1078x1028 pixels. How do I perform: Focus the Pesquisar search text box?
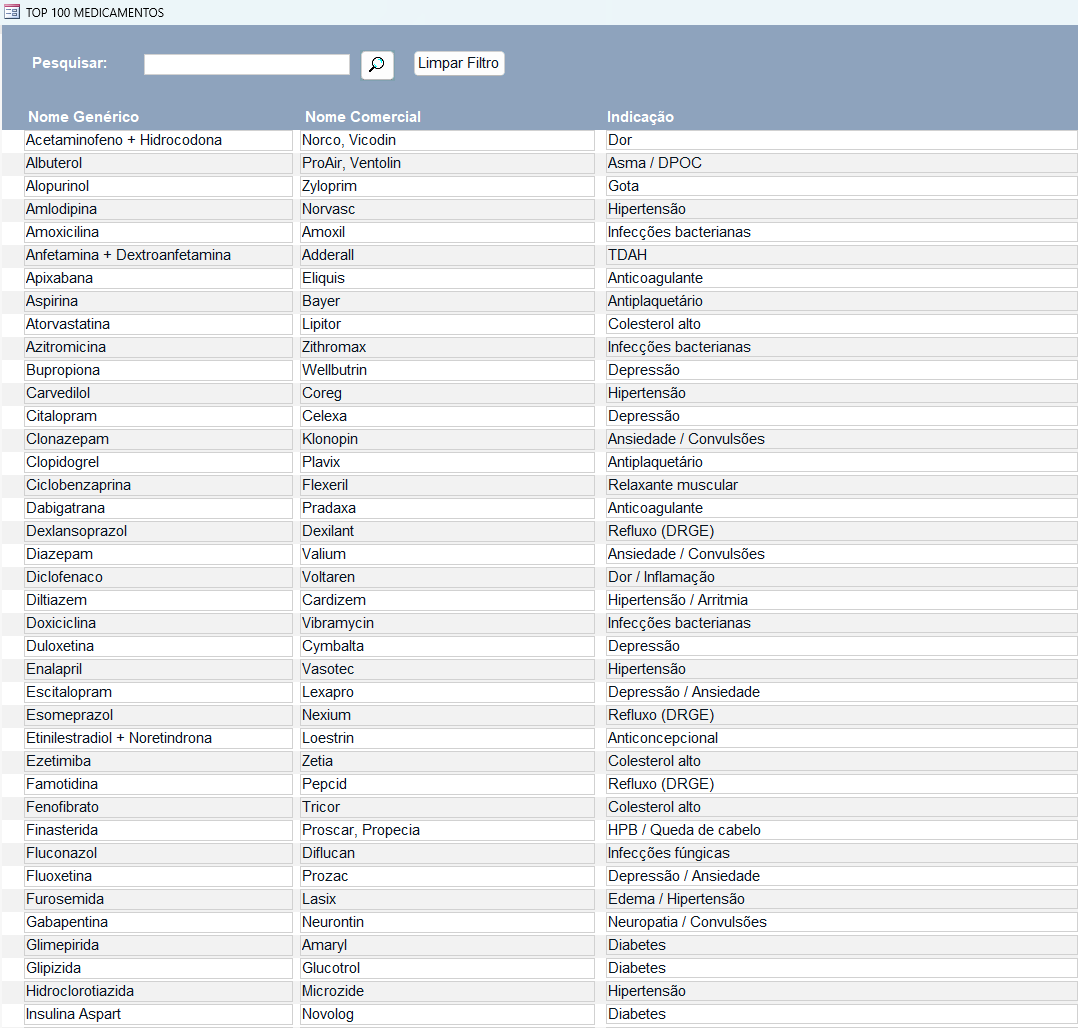pos(246,65)
